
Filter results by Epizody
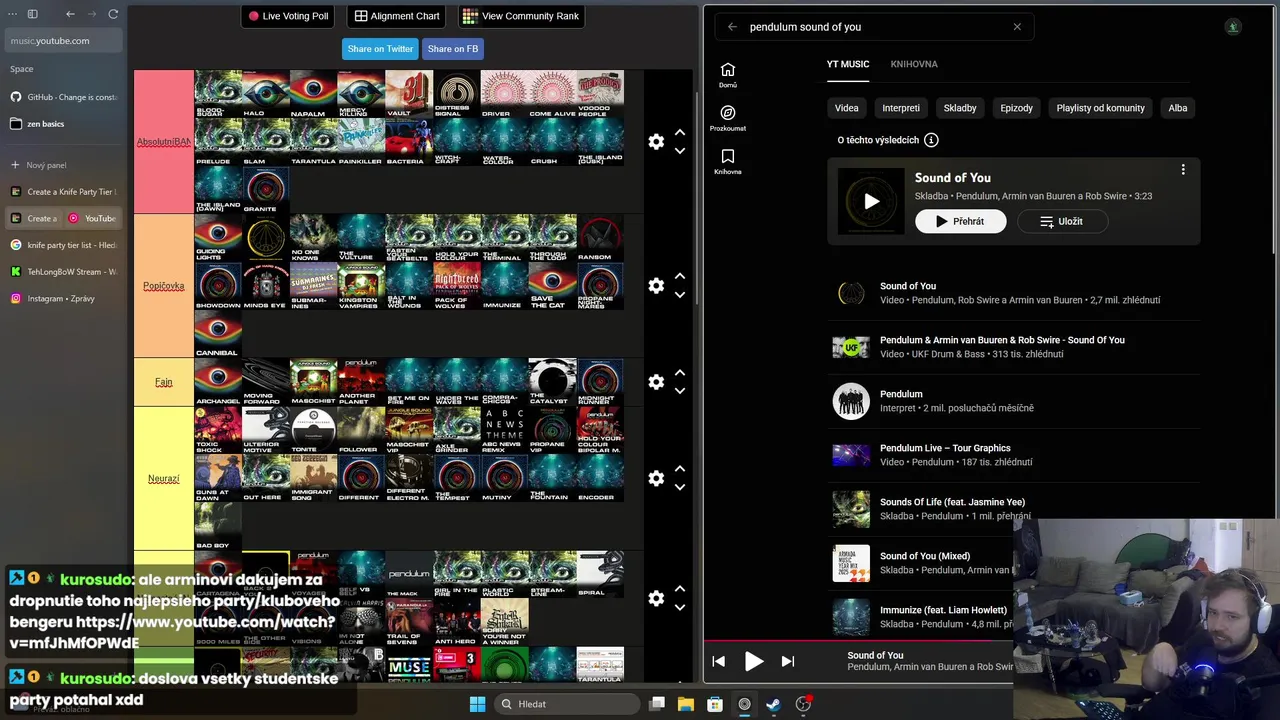[x=1017, y=108]
